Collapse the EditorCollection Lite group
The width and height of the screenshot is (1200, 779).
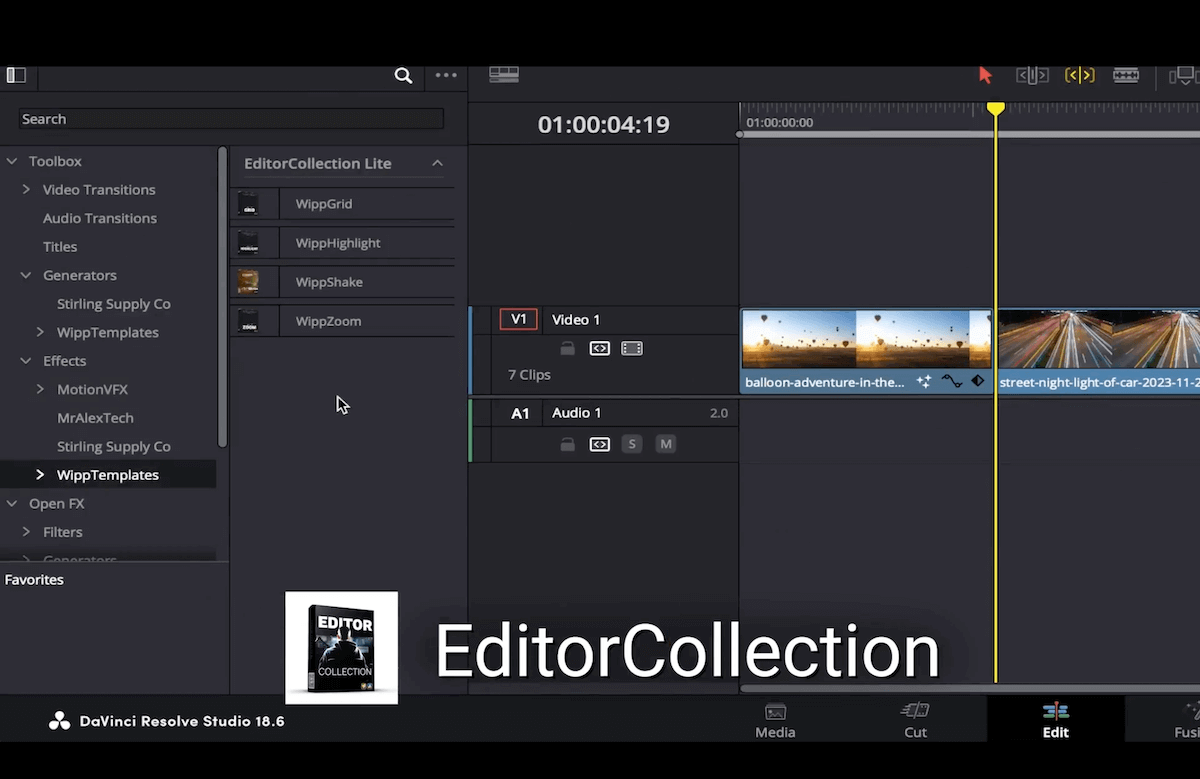coord(437,163)
